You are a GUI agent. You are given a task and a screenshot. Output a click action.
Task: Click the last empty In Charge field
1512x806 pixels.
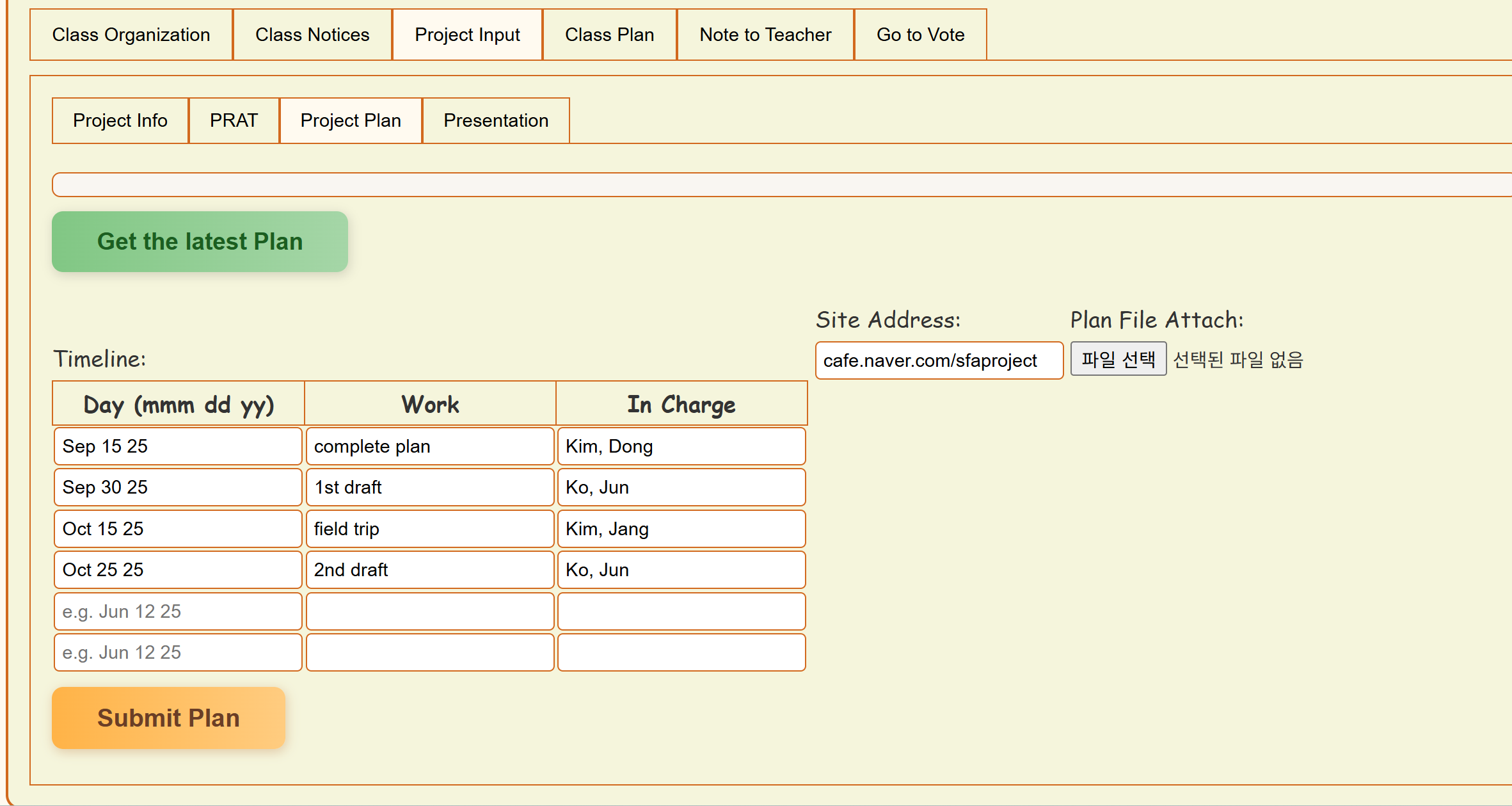[x=681, y=652]
